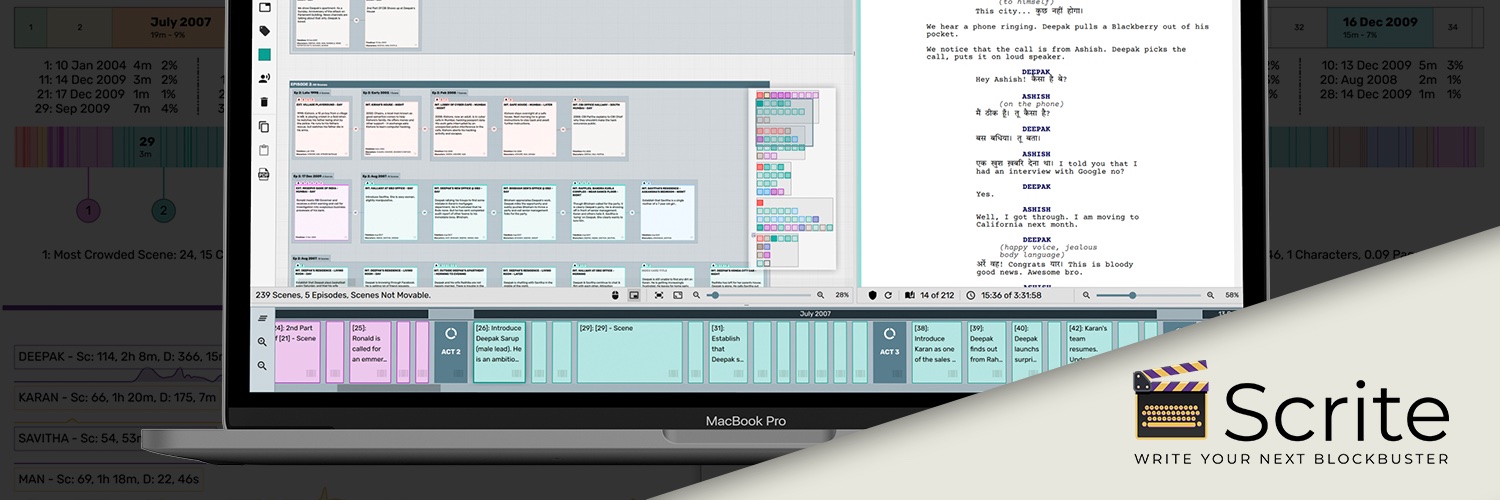Select timeline scene [29] - Scene
The height and width of the screenshot is (500, 1500).
click(630, 352)
